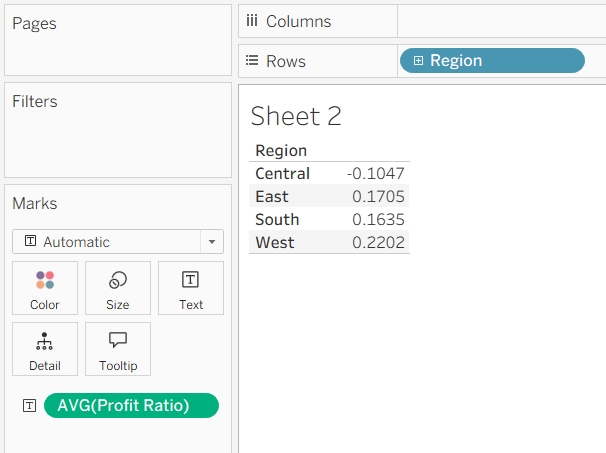Click the Sheet 2 title
This screenshot has height=453, width=606.
[x=296, y=116]
